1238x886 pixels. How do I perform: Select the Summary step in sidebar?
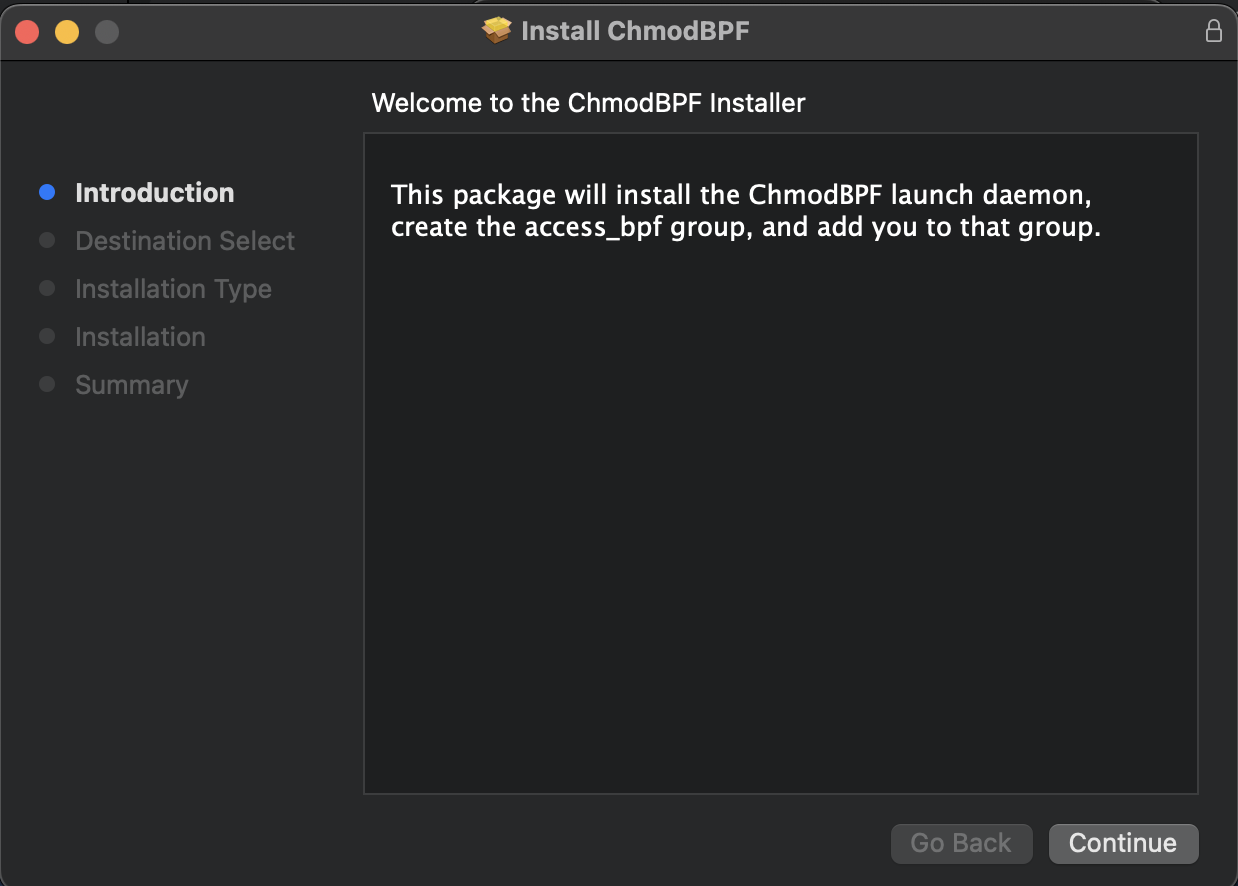(x=131, y=385)
